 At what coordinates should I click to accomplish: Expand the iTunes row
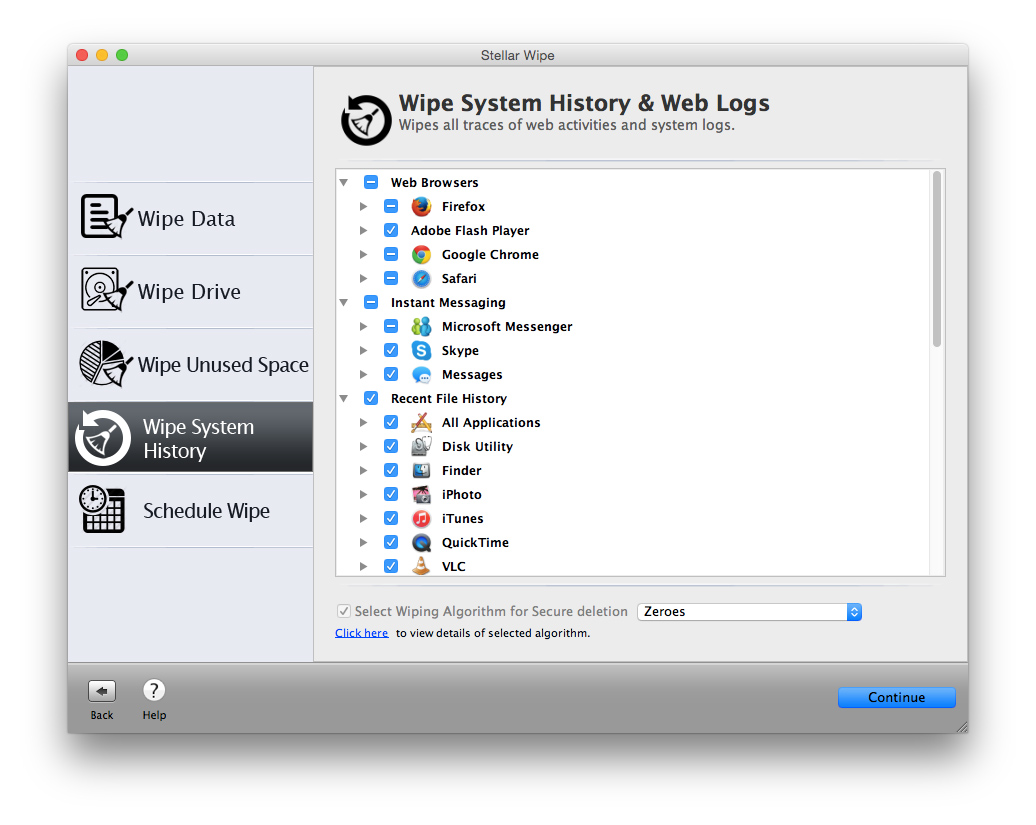363,519
